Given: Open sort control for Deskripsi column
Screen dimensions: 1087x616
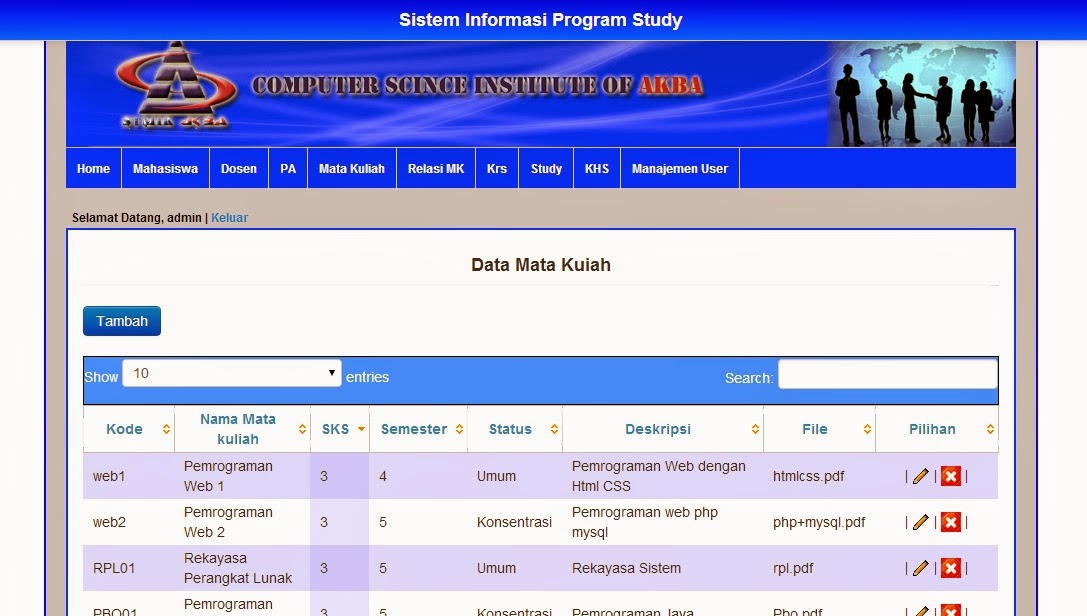Looking at the screenshot, I should tap(756, 428).
